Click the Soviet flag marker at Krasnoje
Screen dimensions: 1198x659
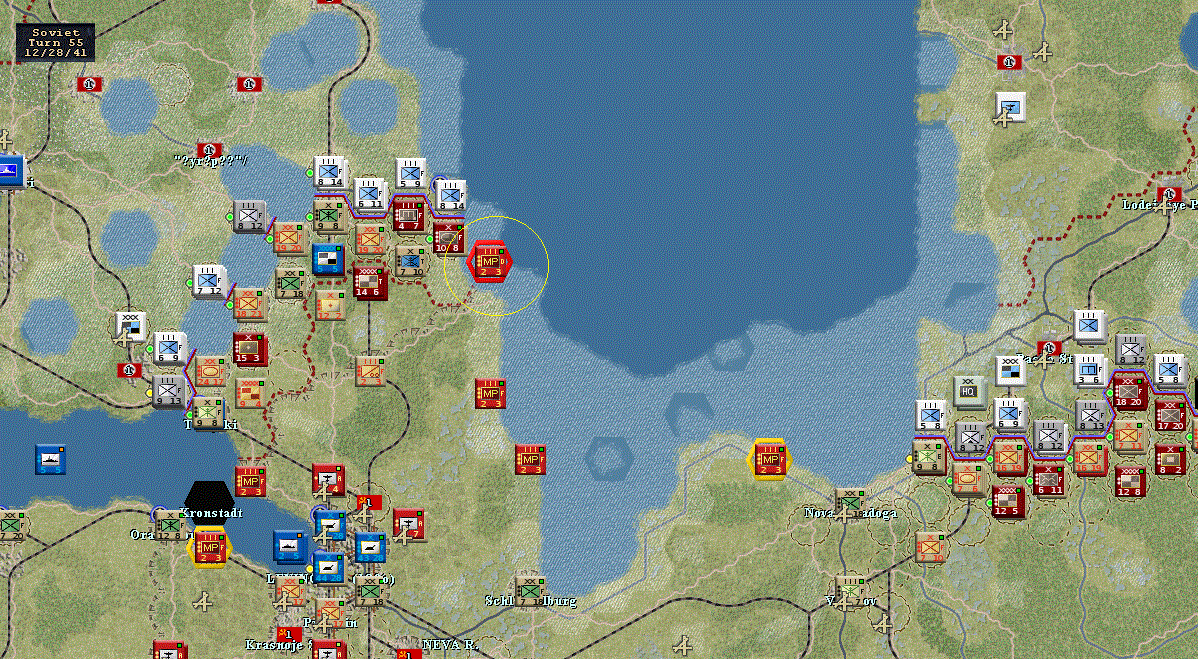[x=288, y=635]
